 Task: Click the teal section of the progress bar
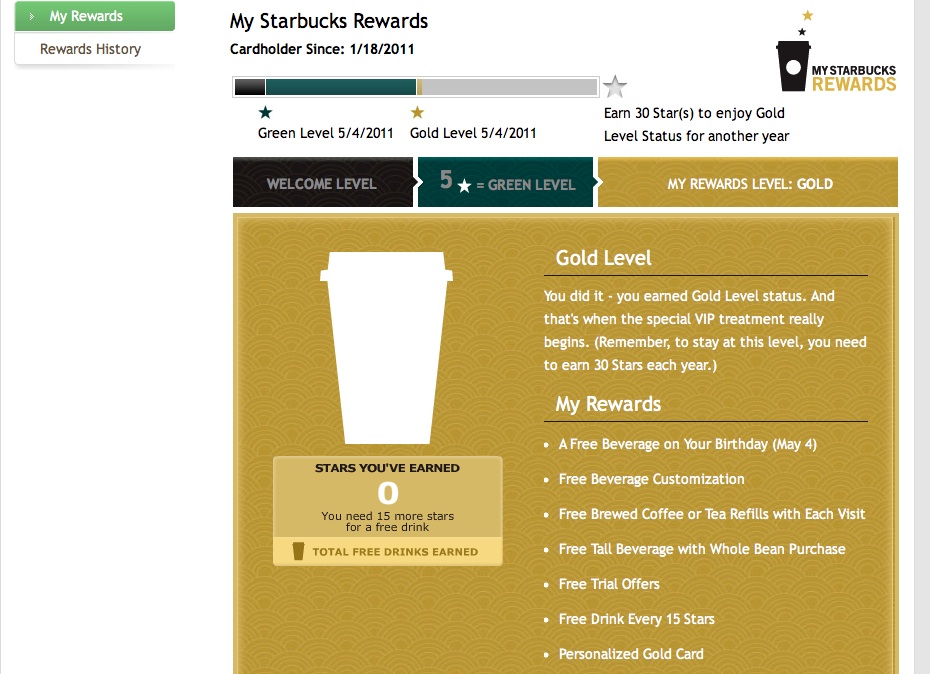click(x=340, y=87)
